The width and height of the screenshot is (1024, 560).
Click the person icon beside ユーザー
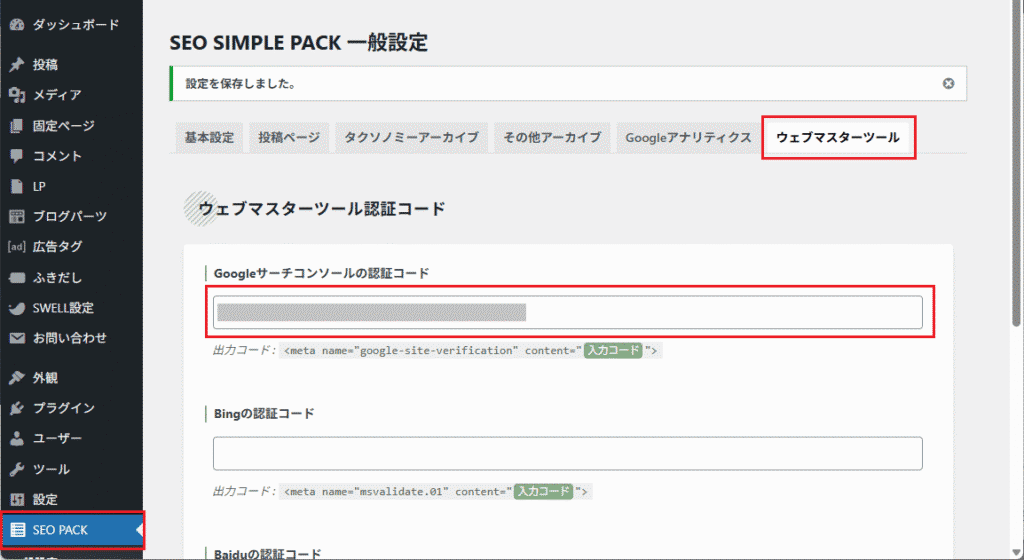[x=17, y=438]
